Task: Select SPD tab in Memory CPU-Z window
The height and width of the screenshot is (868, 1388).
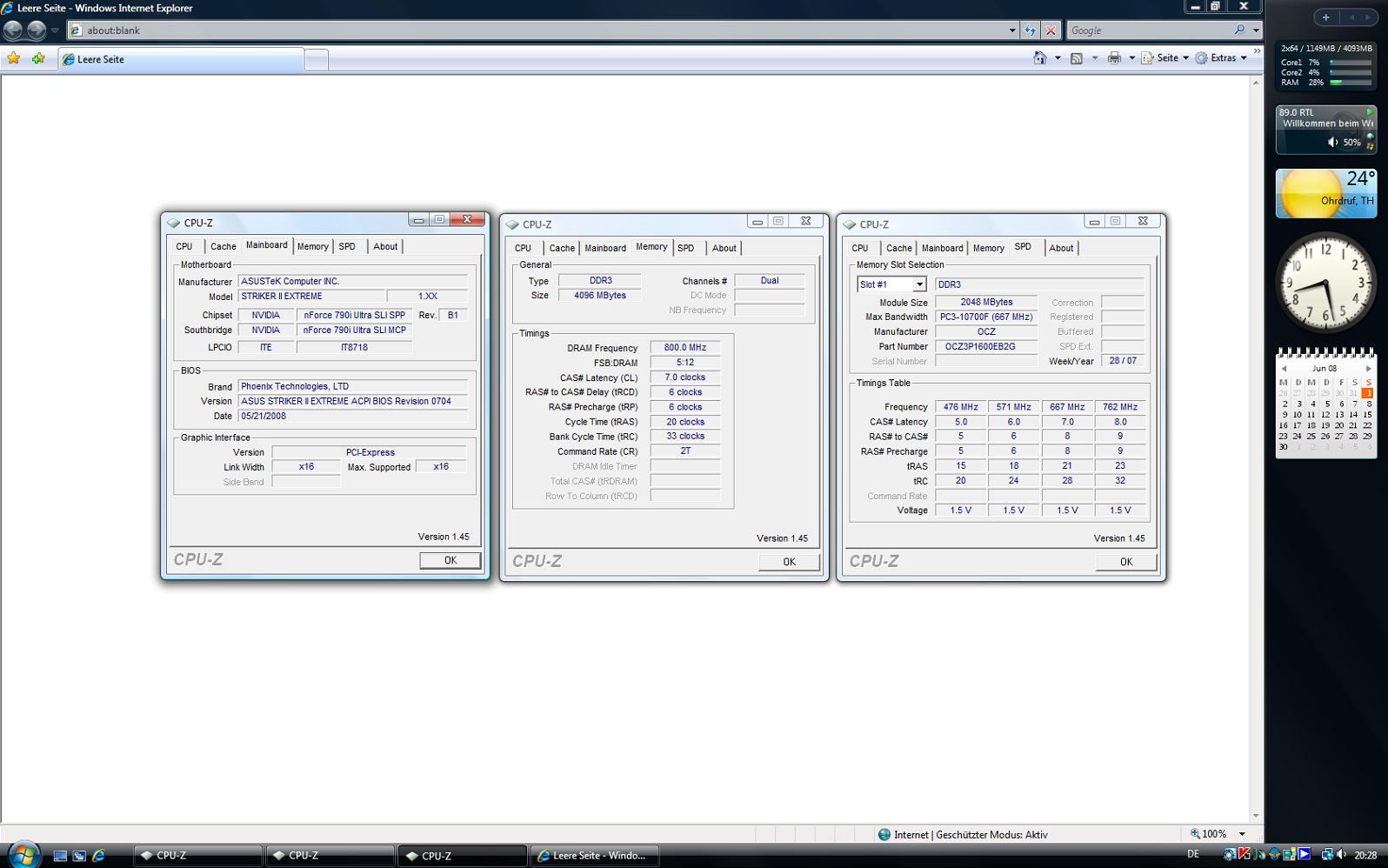Action: tap(685, 248)
